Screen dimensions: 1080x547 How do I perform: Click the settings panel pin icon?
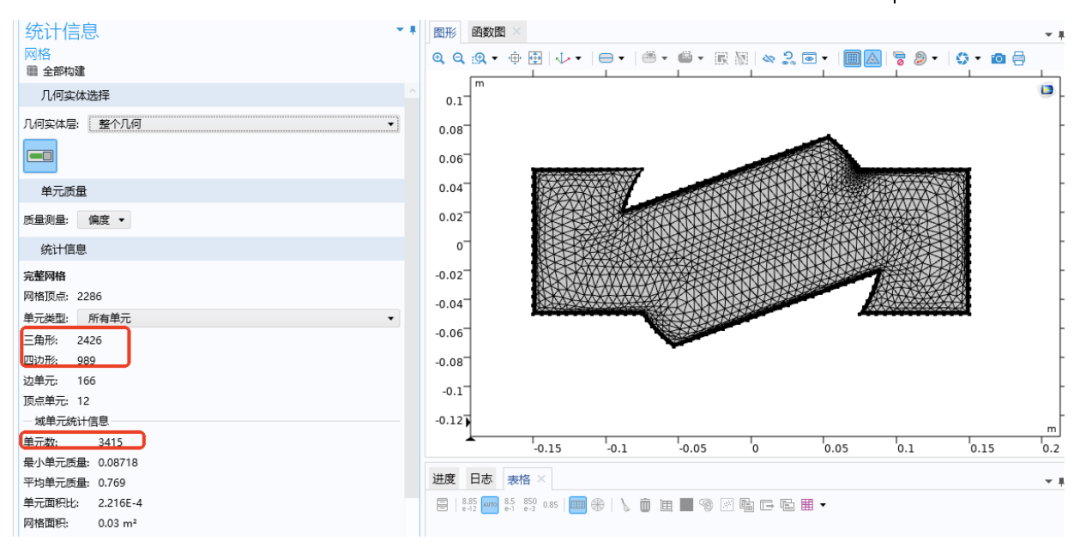(413, 30)
